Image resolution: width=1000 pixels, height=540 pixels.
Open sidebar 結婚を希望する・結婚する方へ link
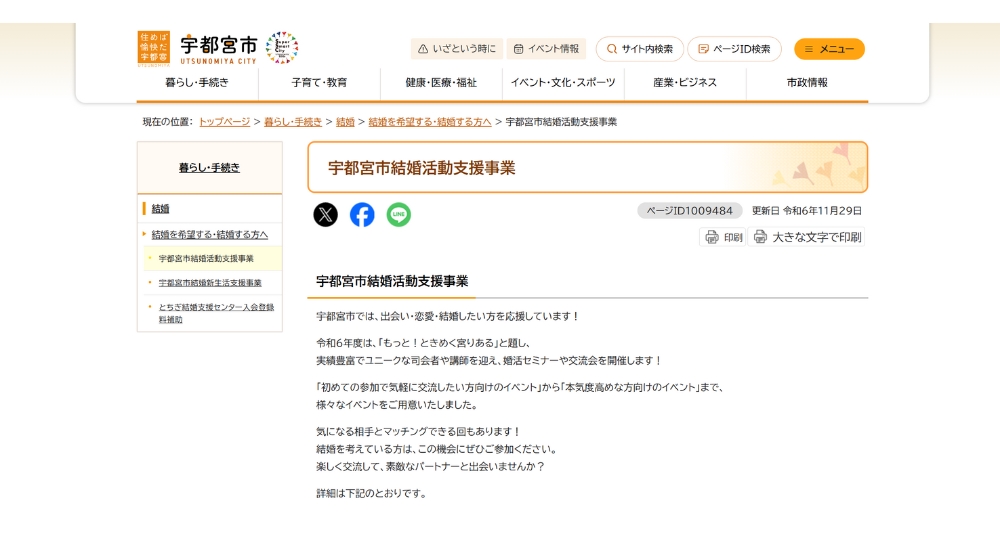pos(210,235)
